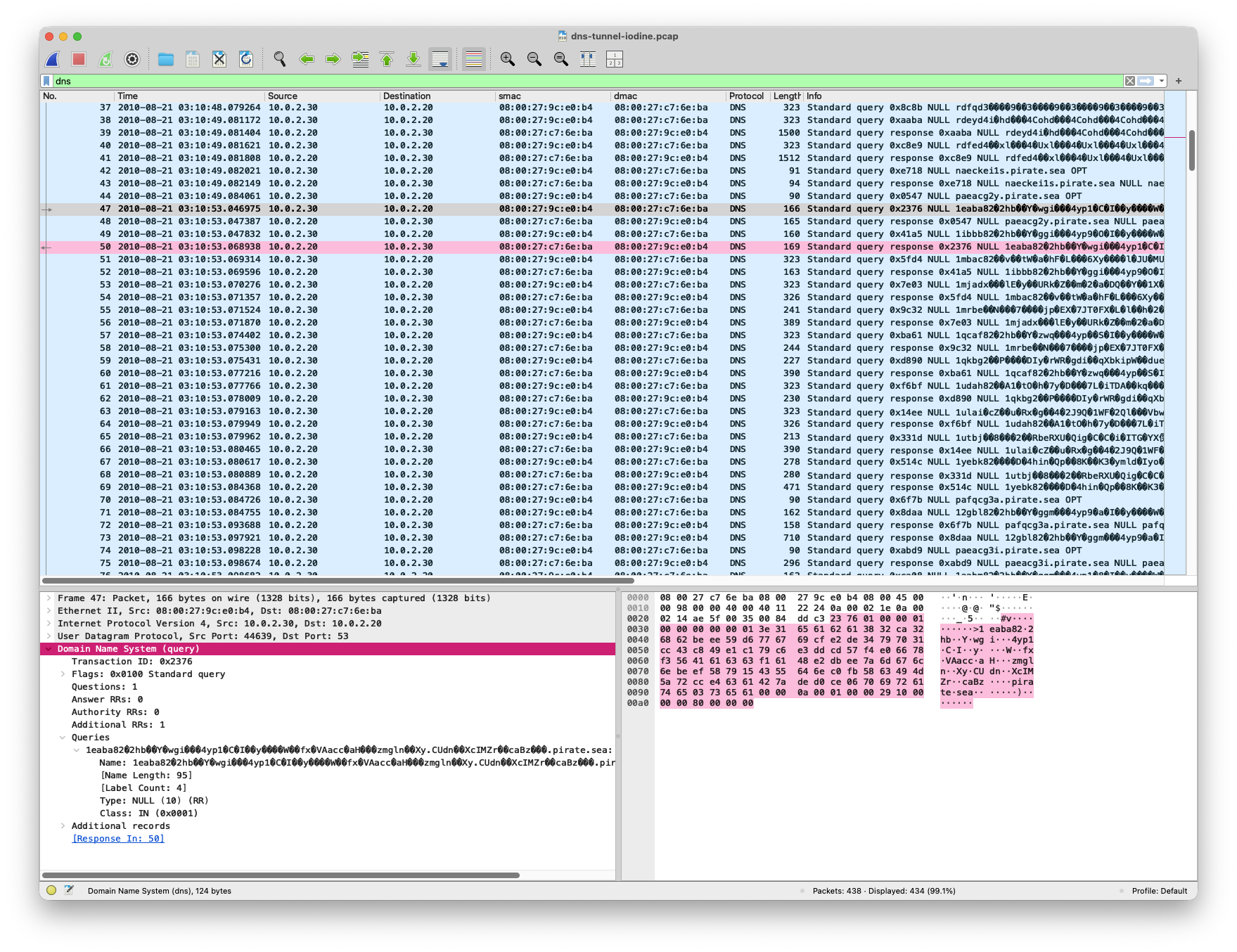Follow the Response In: 50 link

click(118, 839)
